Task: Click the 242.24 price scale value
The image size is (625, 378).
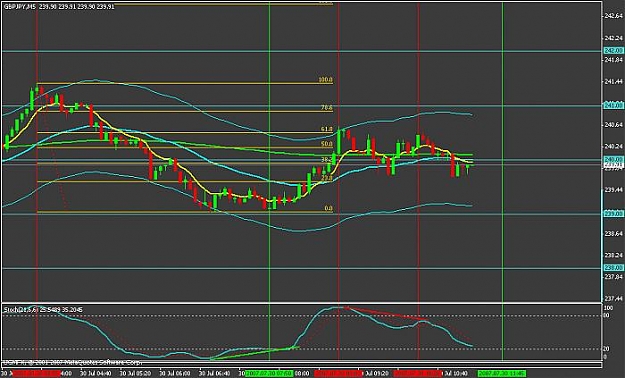Action: [613, 38]
